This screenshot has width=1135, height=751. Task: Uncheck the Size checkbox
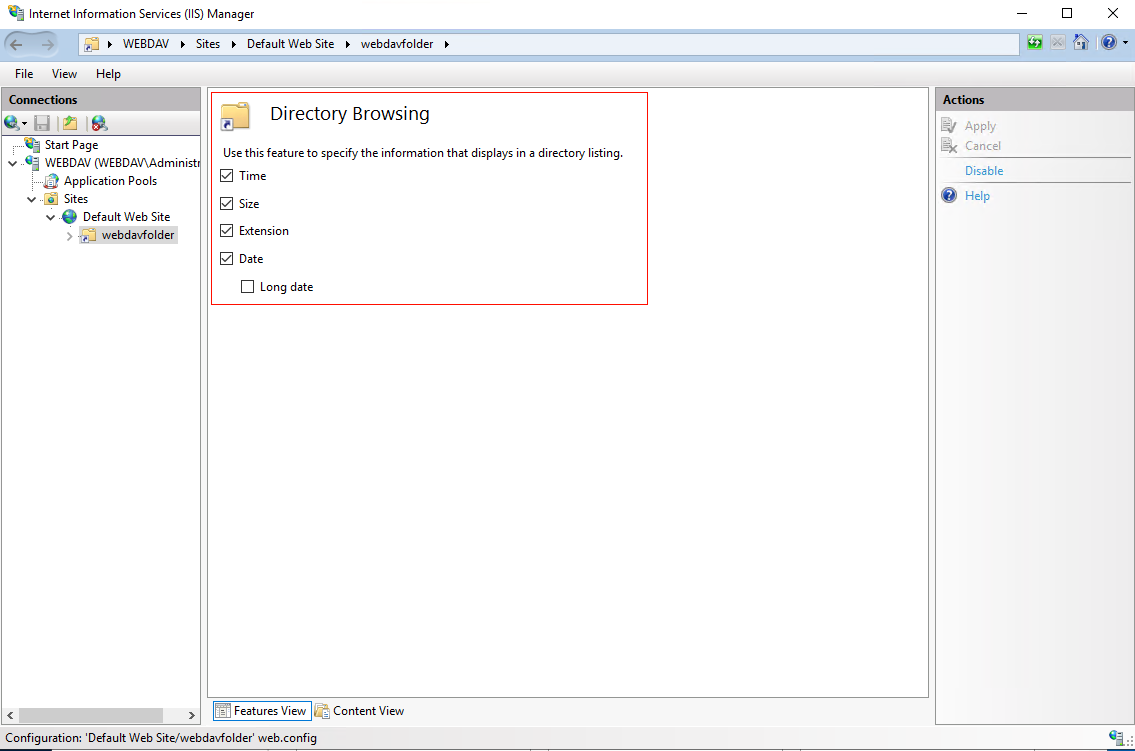(227, 204)
